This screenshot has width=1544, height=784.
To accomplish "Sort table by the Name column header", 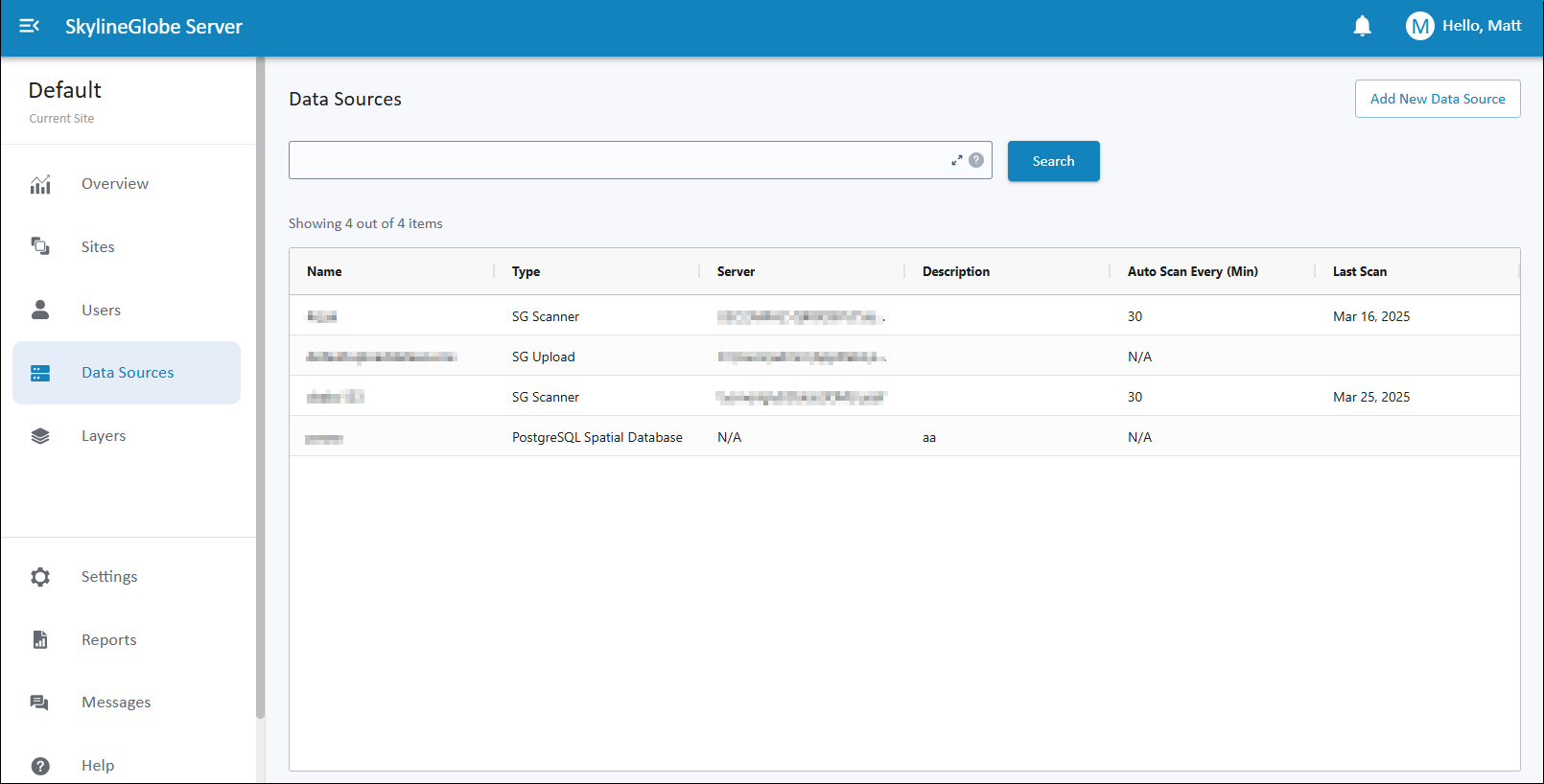I will pyautogui.click(x=324, y=271).
